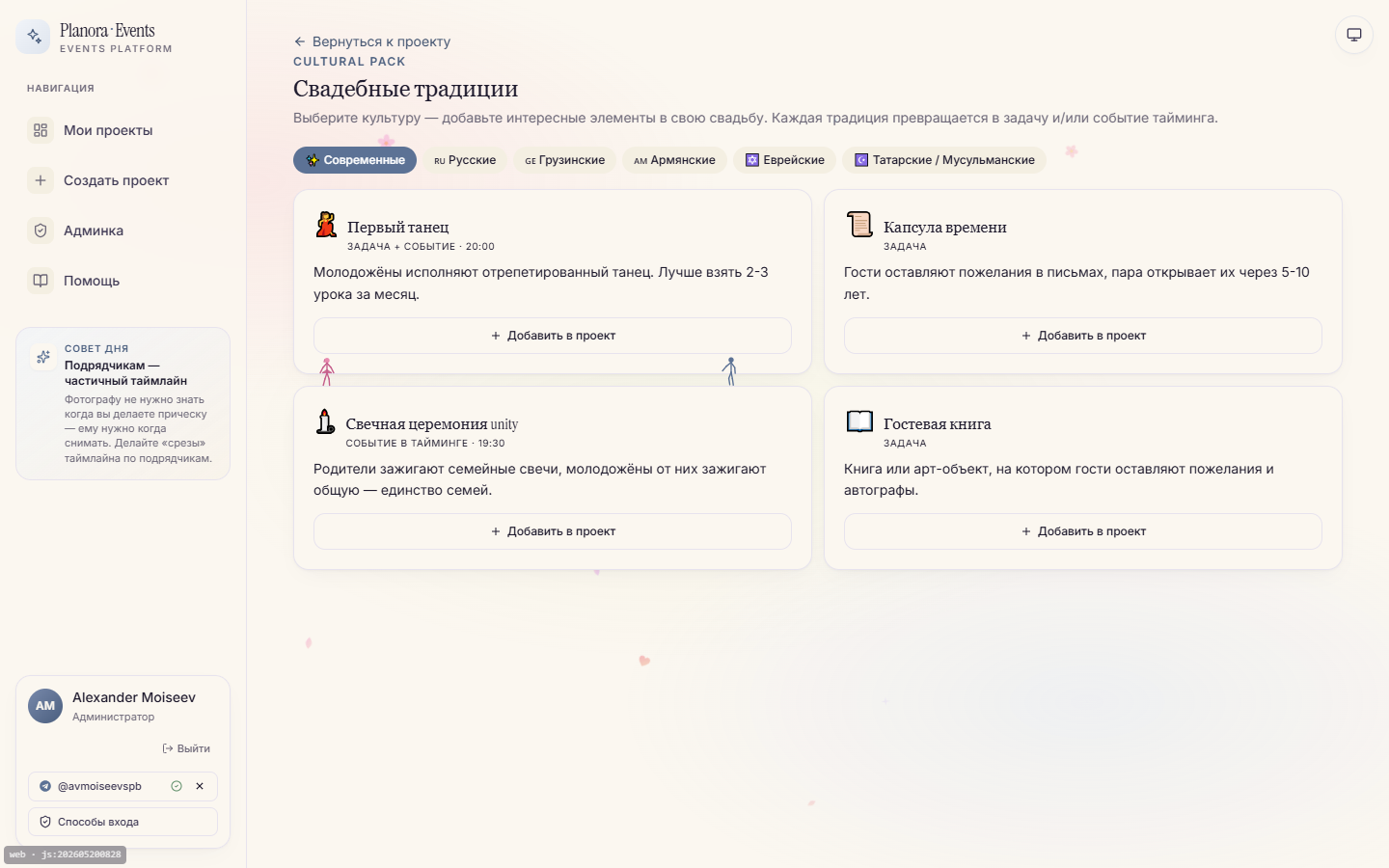Log out with Выйти link
This screenshot has height=868, width=1389.
point(186,748)
